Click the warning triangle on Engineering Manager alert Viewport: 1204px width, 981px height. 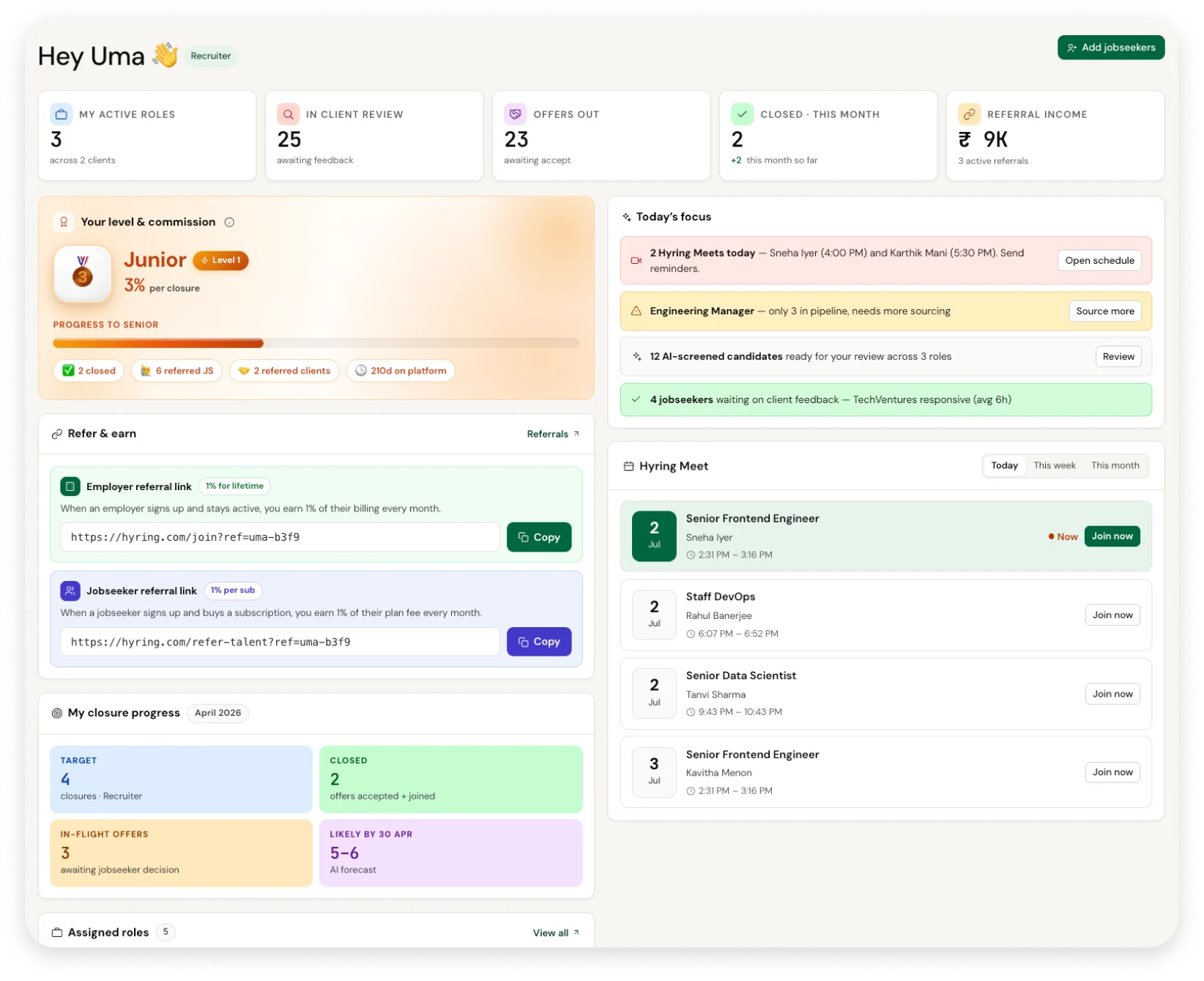(x=636, y=311)
